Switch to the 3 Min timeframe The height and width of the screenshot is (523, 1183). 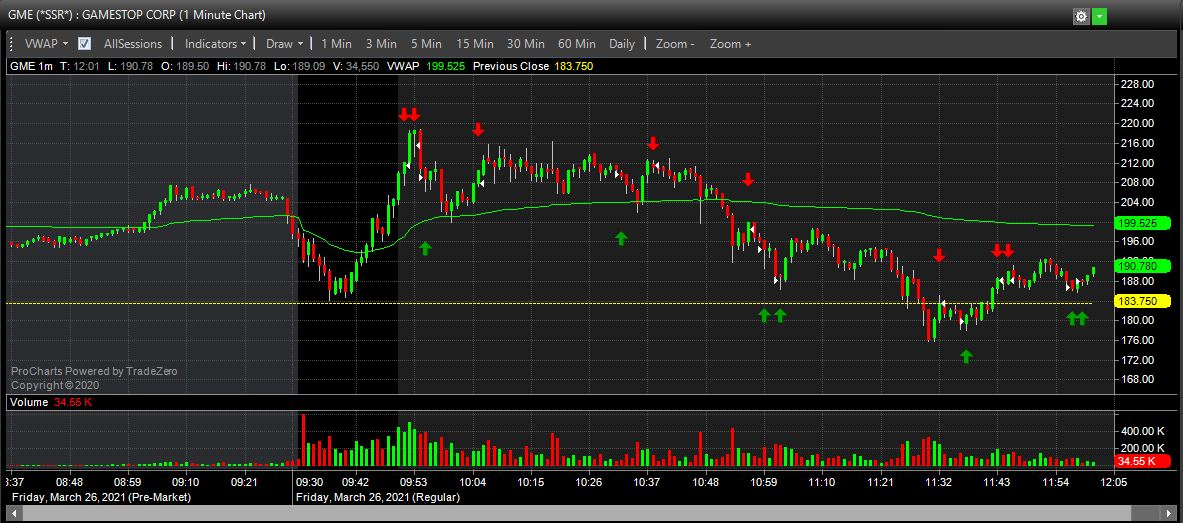coord(381,44)
